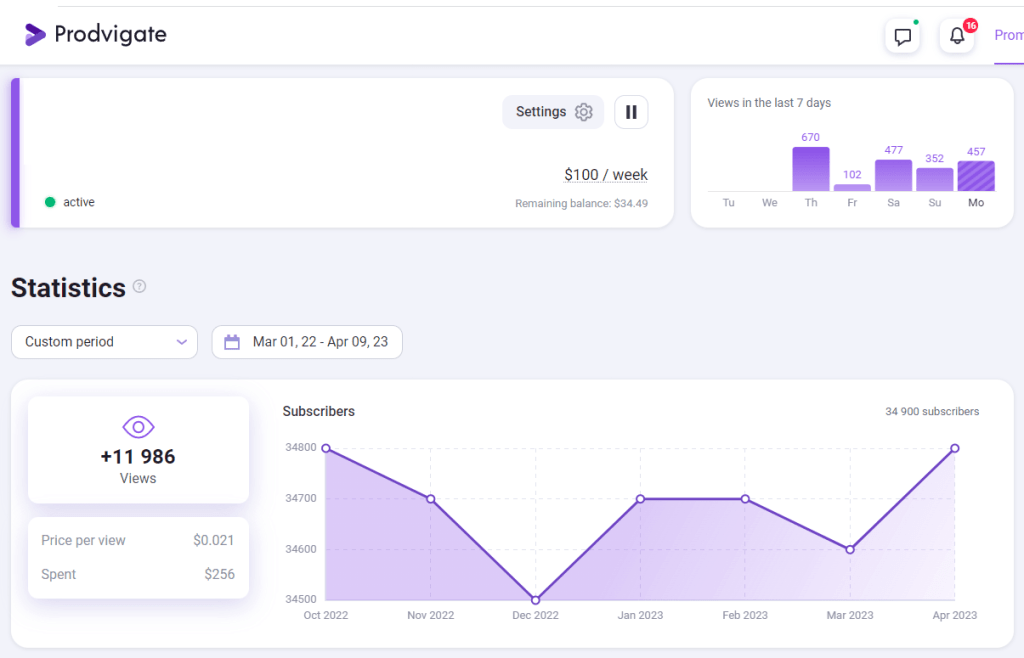Screen dimensions: 1024x658
Task: Click the red 16 notification badge
Action: (x=970, y=25)
